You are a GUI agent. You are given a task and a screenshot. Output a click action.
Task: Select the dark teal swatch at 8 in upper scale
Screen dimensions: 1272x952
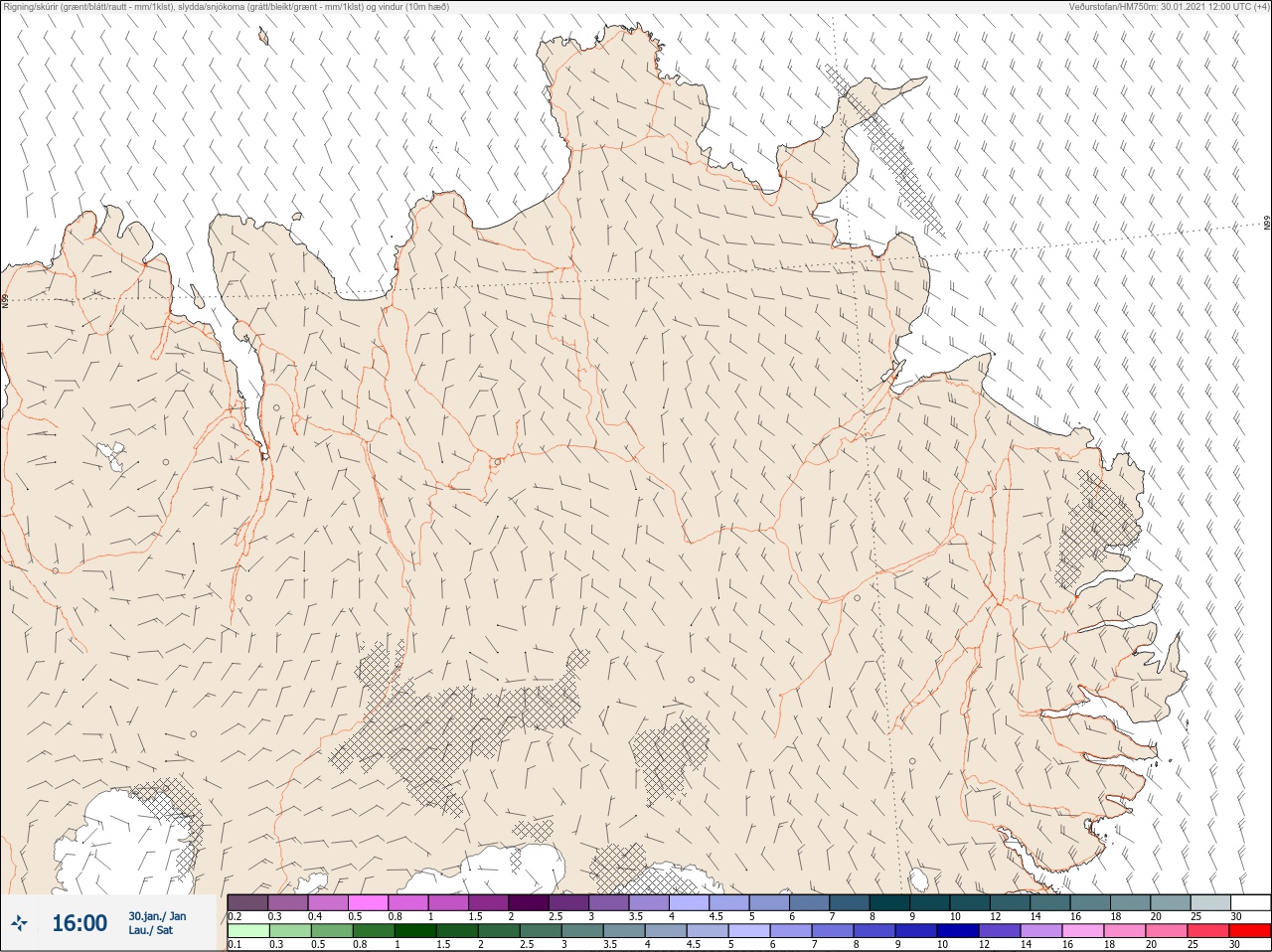click(889, 902)
